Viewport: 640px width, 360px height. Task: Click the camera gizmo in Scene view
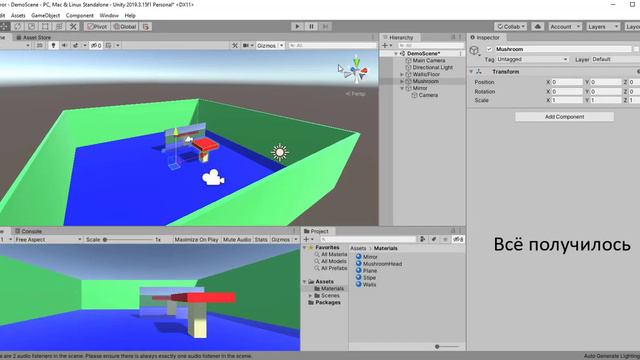(213, 178)
